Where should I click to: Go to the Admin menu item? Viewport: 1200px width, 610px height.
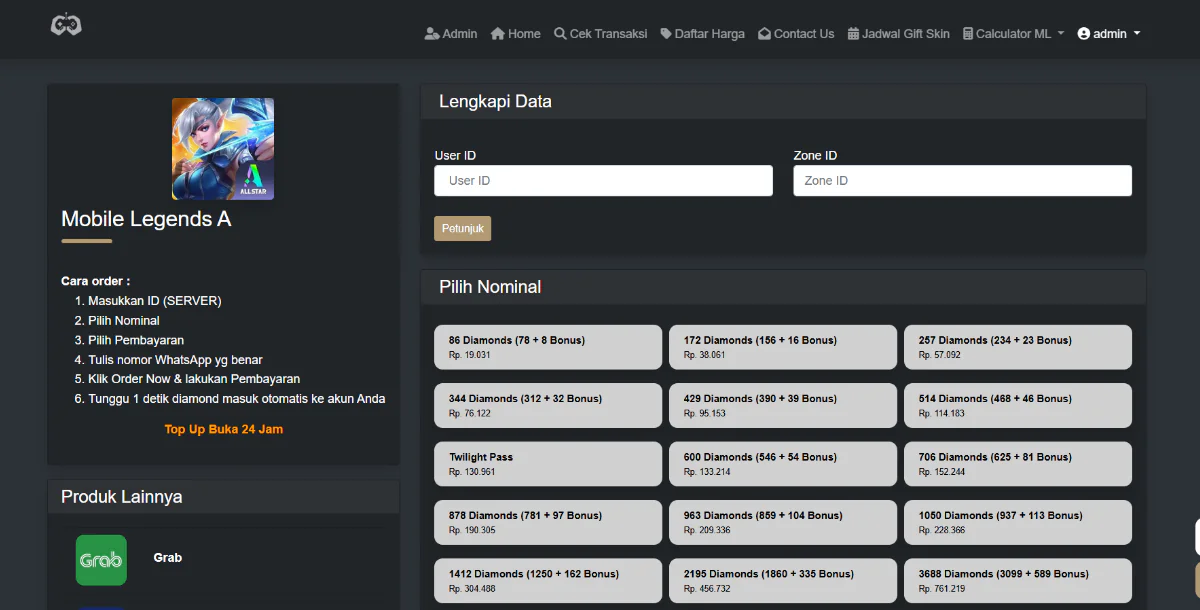(451, 34)
